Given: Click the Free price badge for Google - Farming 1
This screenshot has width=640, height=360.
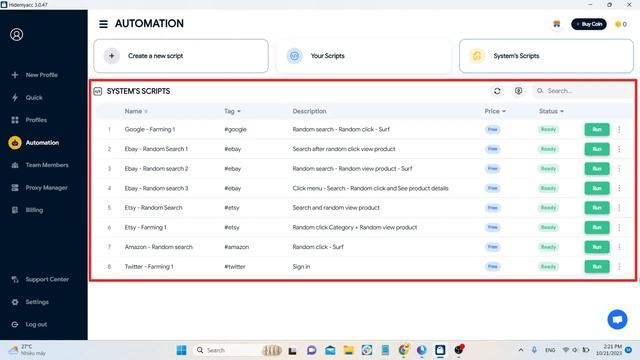Looking at the screenshot, I should [493, 129].
